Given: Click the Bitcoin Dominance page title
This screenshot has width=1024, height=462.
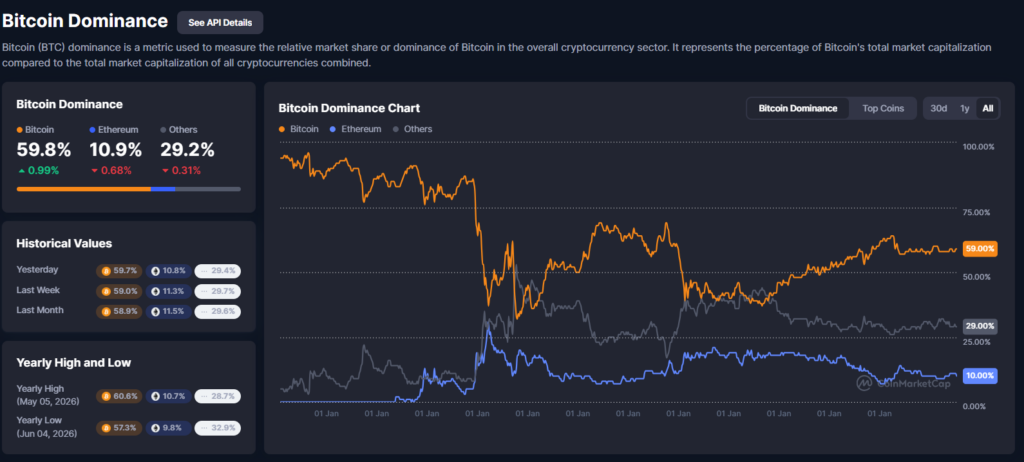Looking at the screenshot, I should (85, 21).
